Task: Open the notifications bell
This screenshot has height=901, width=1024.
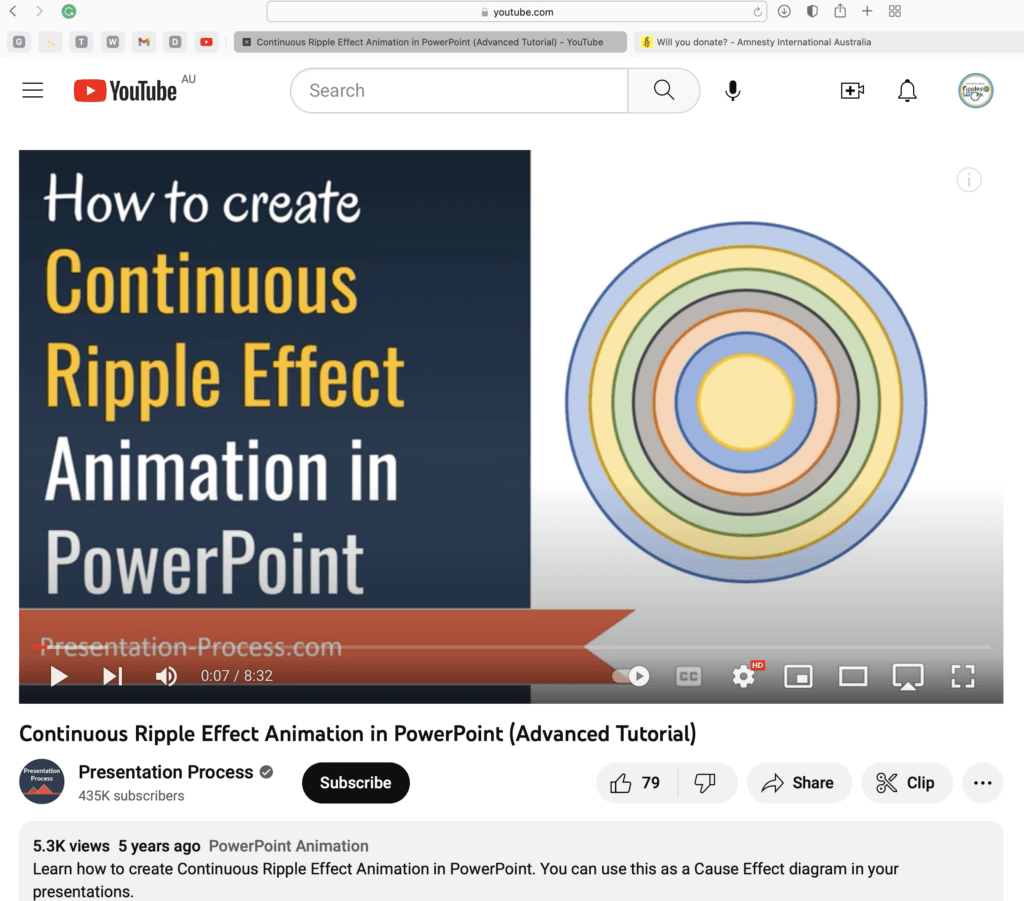Action: tap(907, 91)
